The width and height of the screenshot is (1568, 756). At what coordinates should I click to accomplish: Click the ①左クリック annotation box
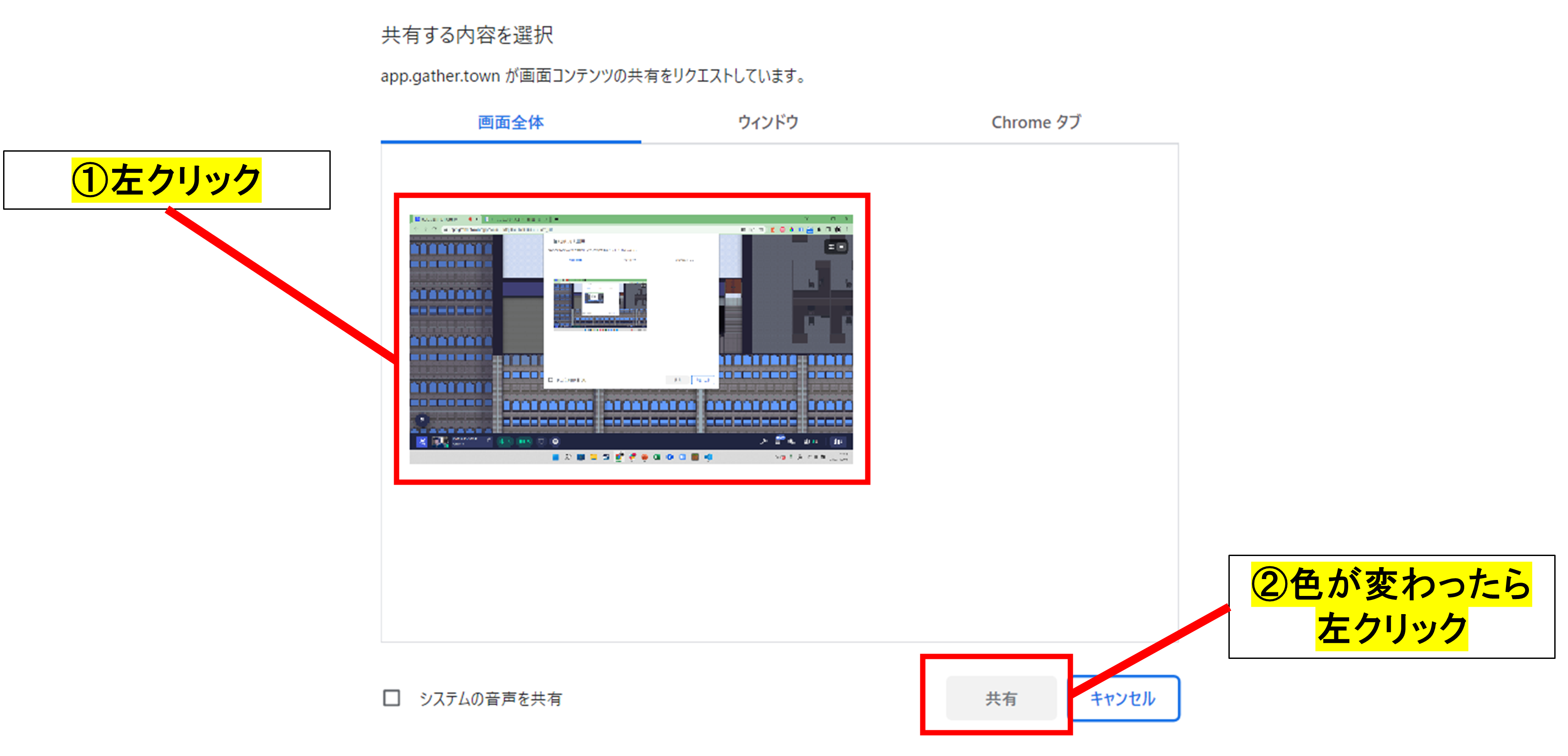[166, 180]
